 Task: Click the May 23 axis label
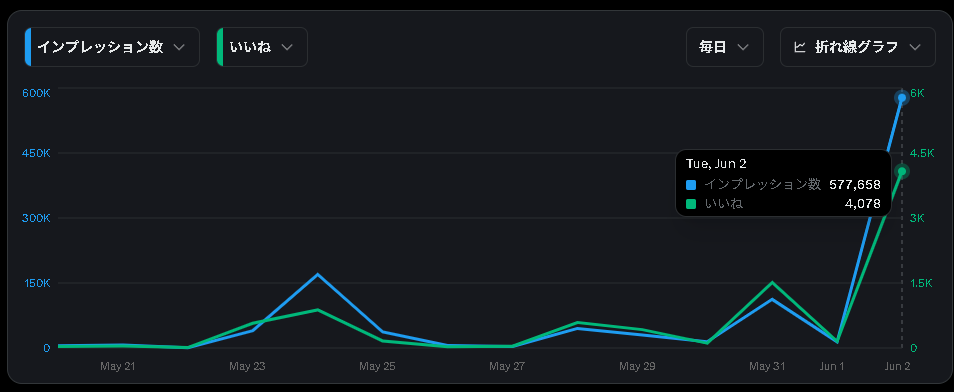point(247,366)
